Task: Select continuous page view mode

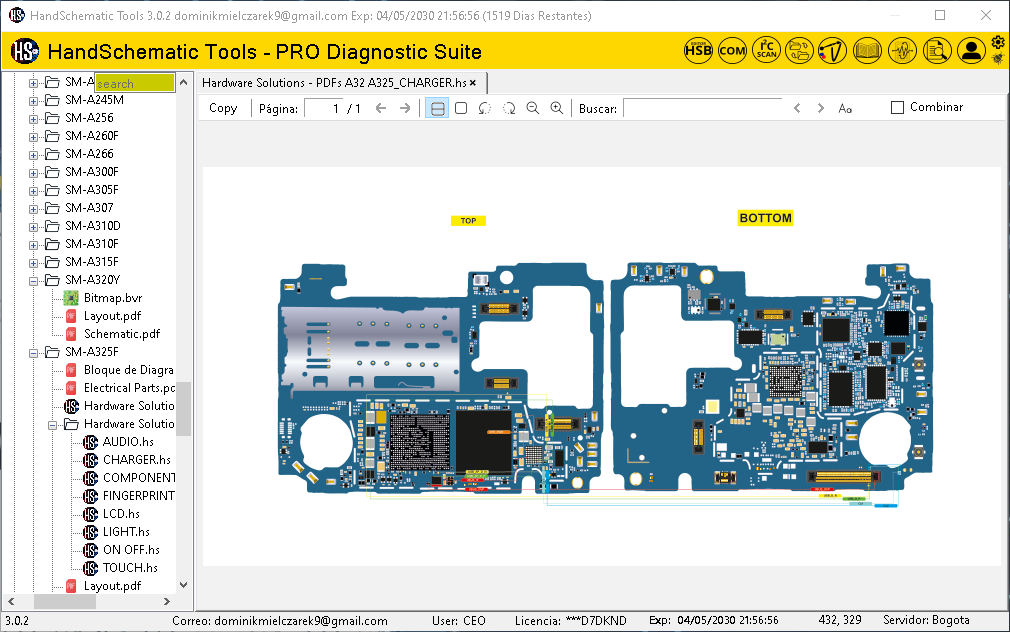Action: click(x=437, y=108)
